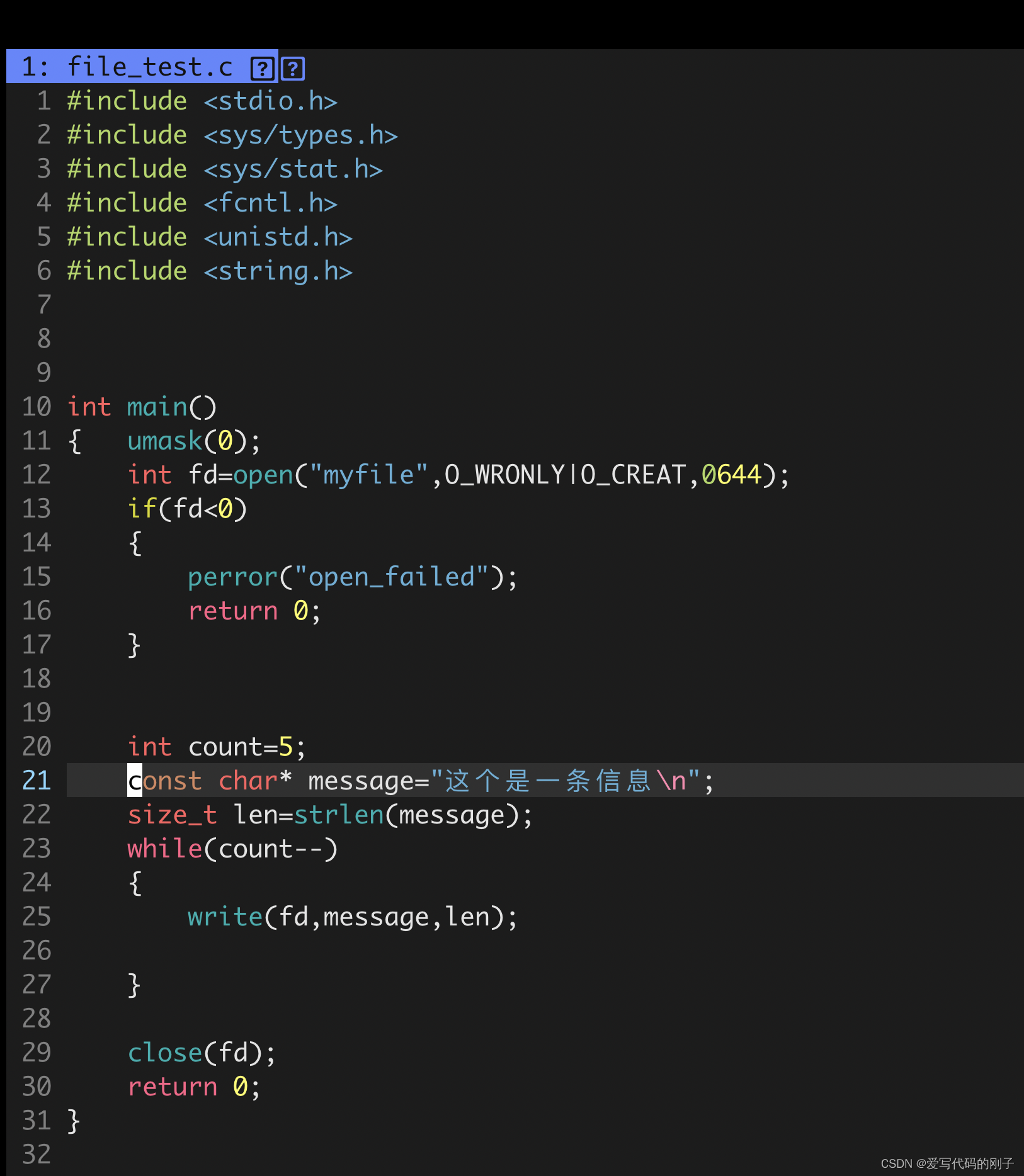Click the '0644' permission value
Viewport: 1024px width, 1176px height.
click(x=731, y=475)
